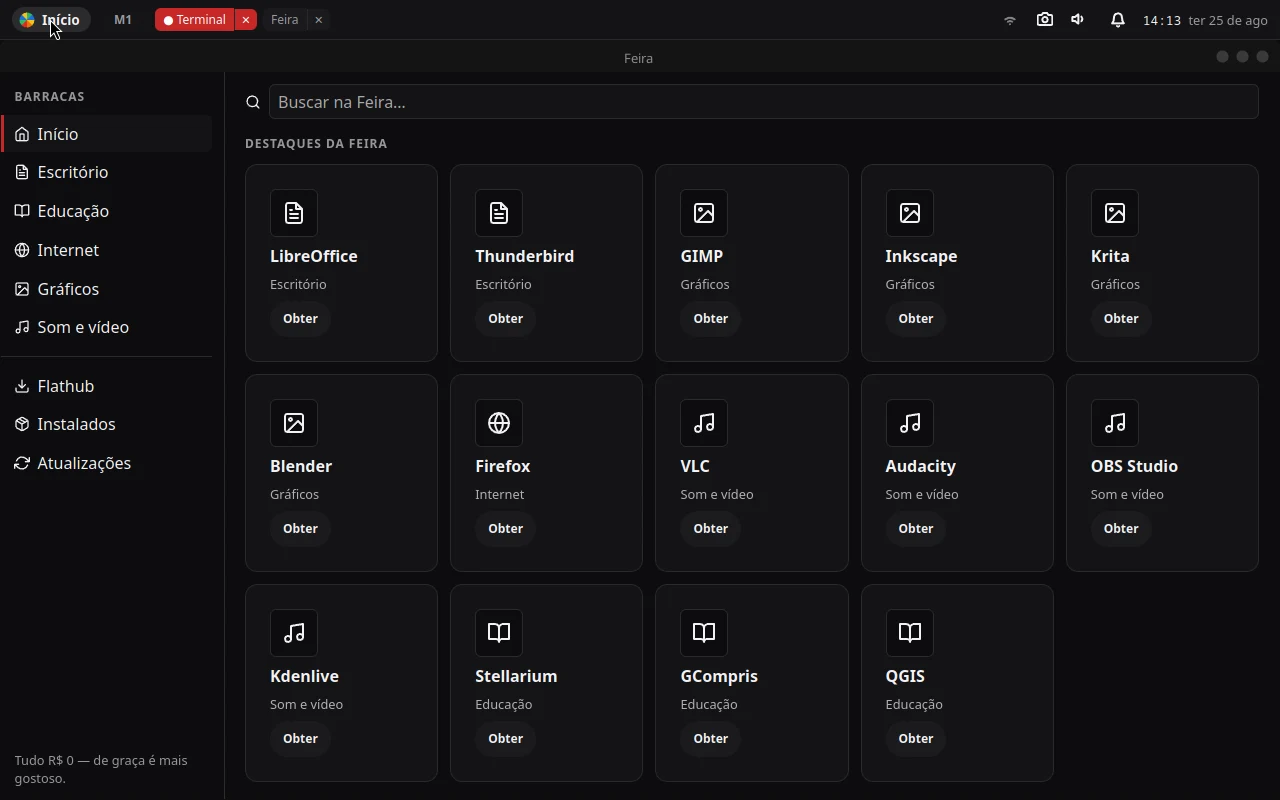Click the OBS Studio music icon

1115,423
